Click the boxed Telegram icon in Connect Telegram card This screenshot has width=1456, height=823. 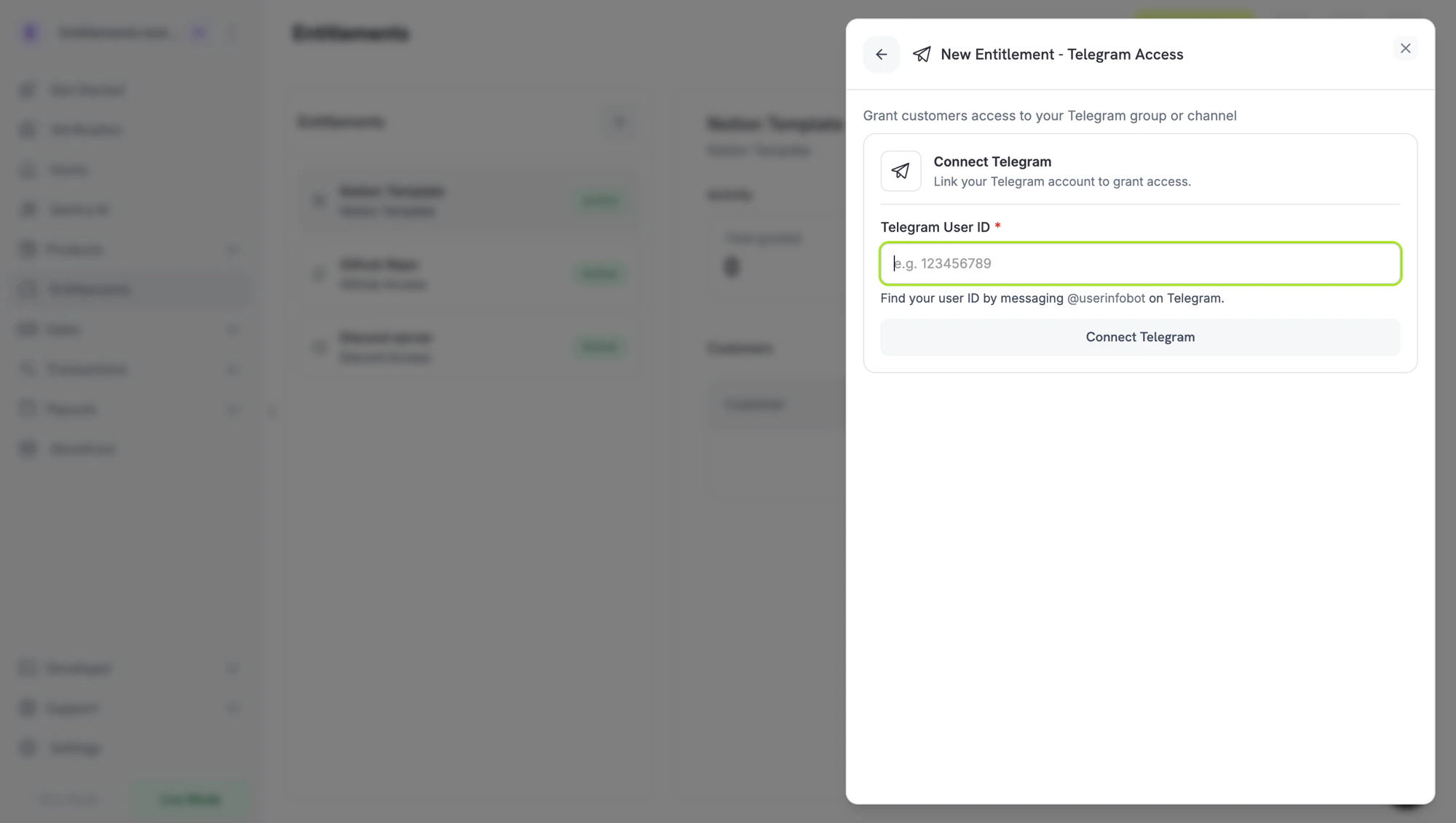click(x=901, y=171)
